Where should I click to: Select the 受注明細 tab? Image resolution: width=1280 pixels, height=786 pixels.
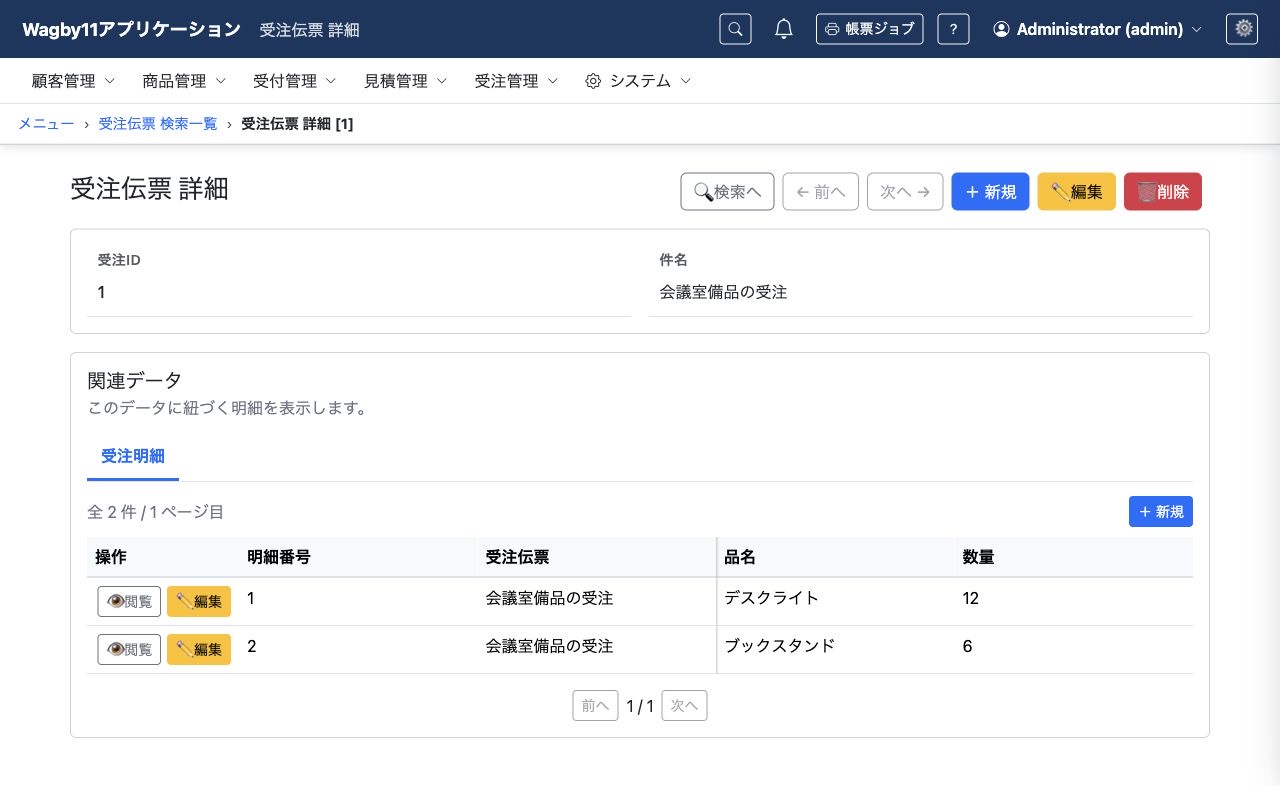133,456
